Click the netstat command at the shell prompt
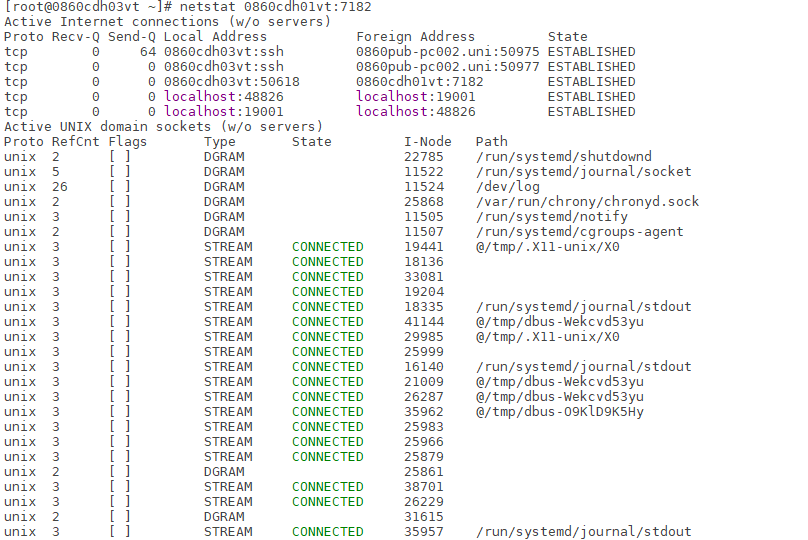The height and width of the screenshot is (540, 808). pos(275,7)
